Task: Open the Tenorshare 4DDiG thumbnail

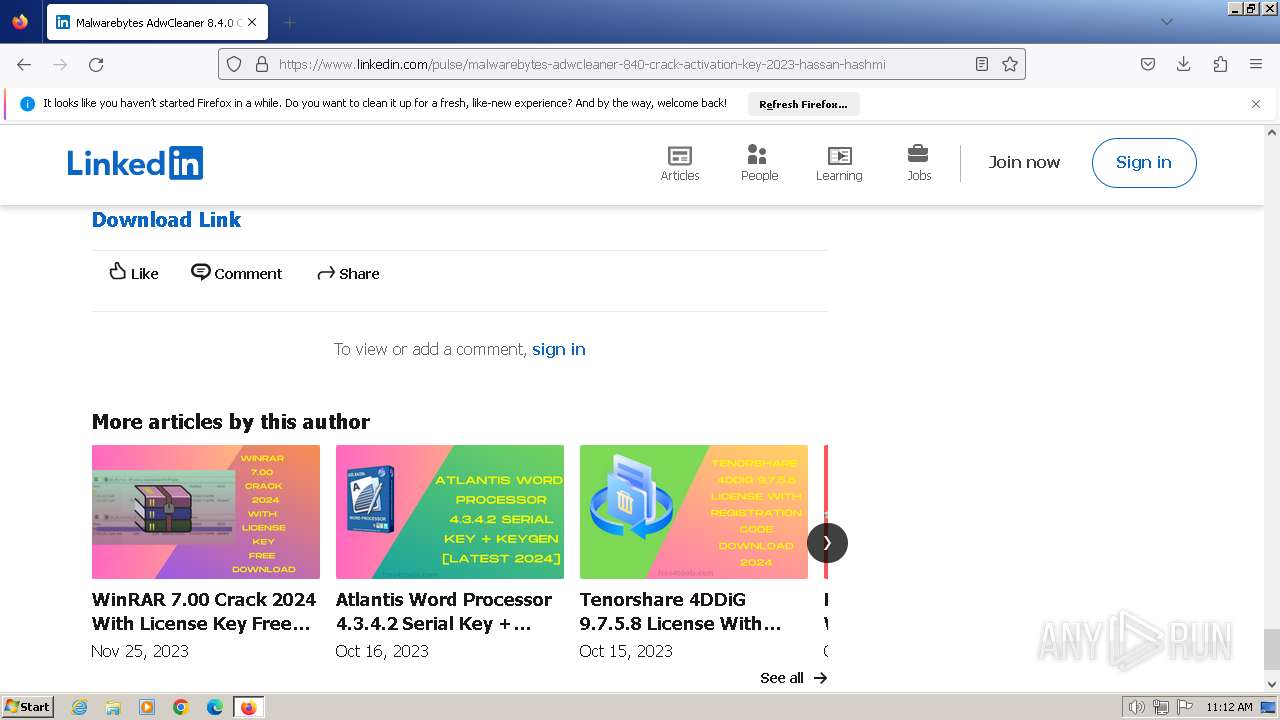Action: click(694, 512)
